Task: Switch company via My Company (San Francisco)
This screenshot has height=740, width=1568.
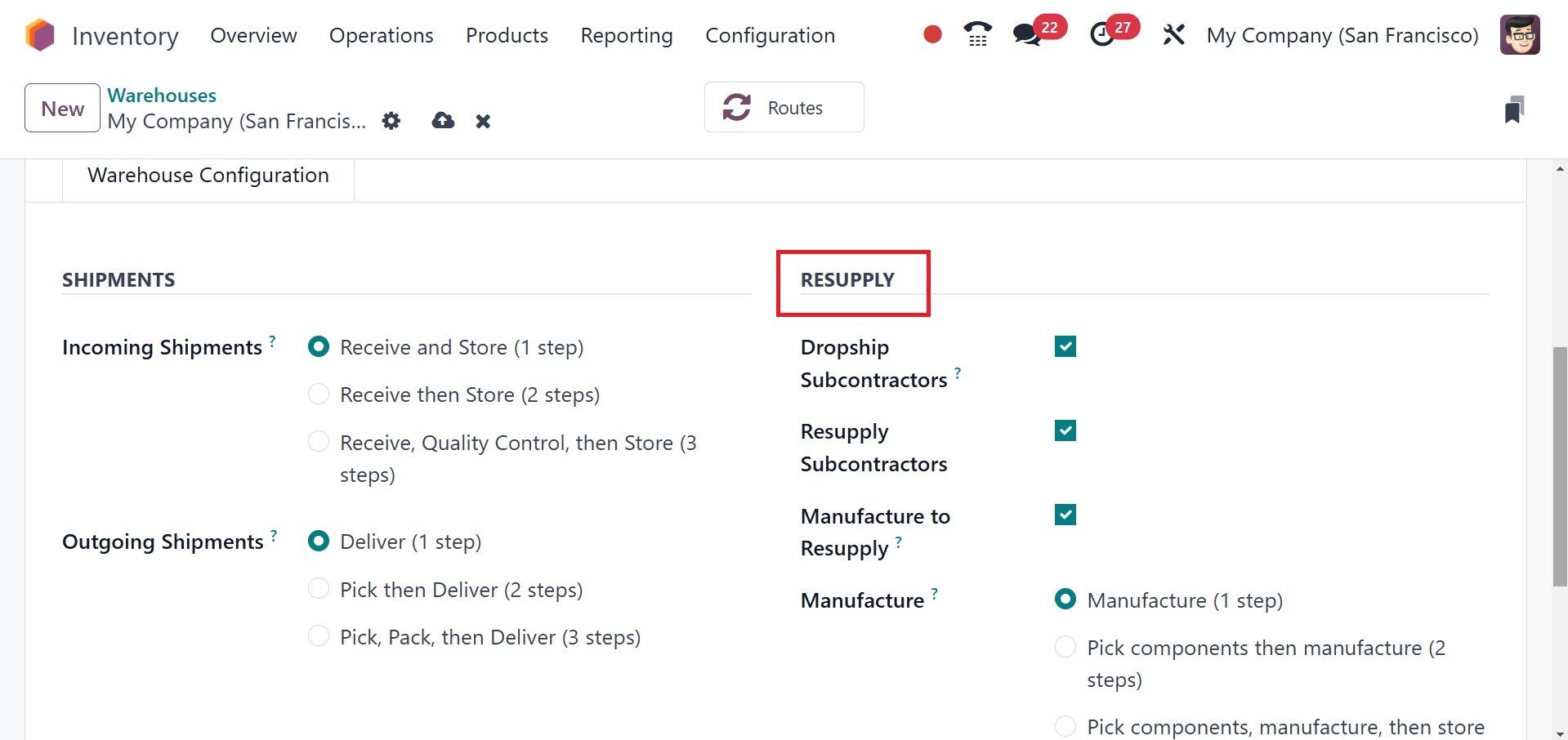Action: pyautogui.click(x=1342, y=35)
